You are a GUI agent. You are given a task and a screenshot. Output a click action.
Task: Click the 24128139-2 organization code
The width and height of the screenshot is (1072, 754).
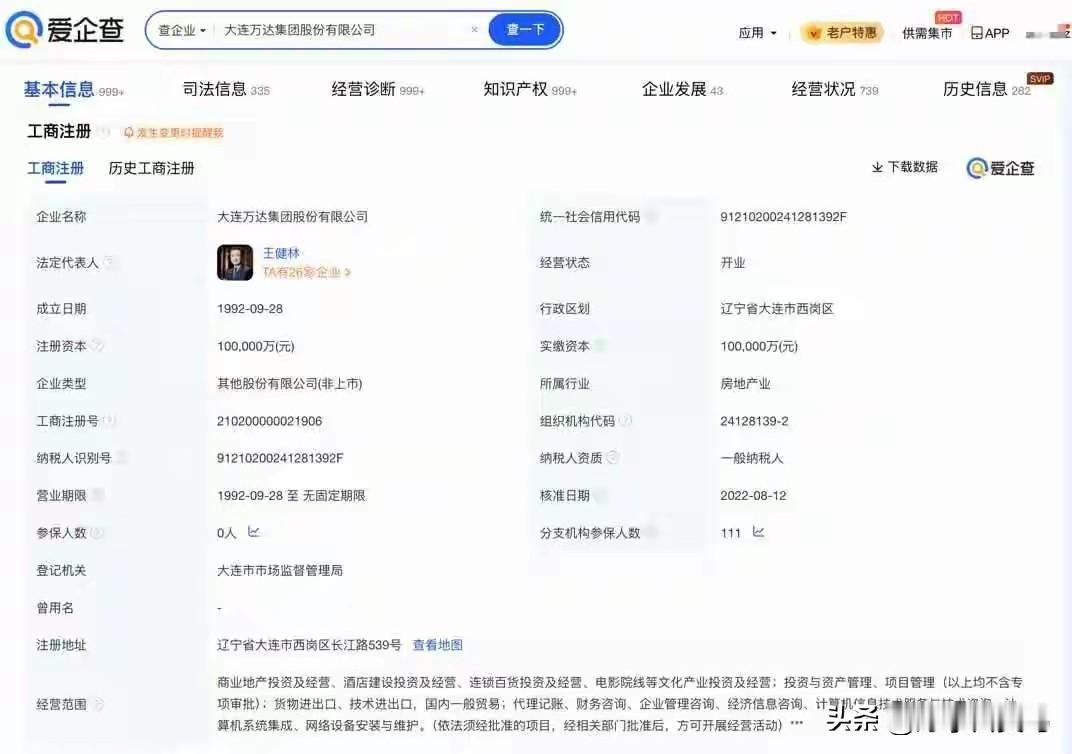[x=754, y=421]
